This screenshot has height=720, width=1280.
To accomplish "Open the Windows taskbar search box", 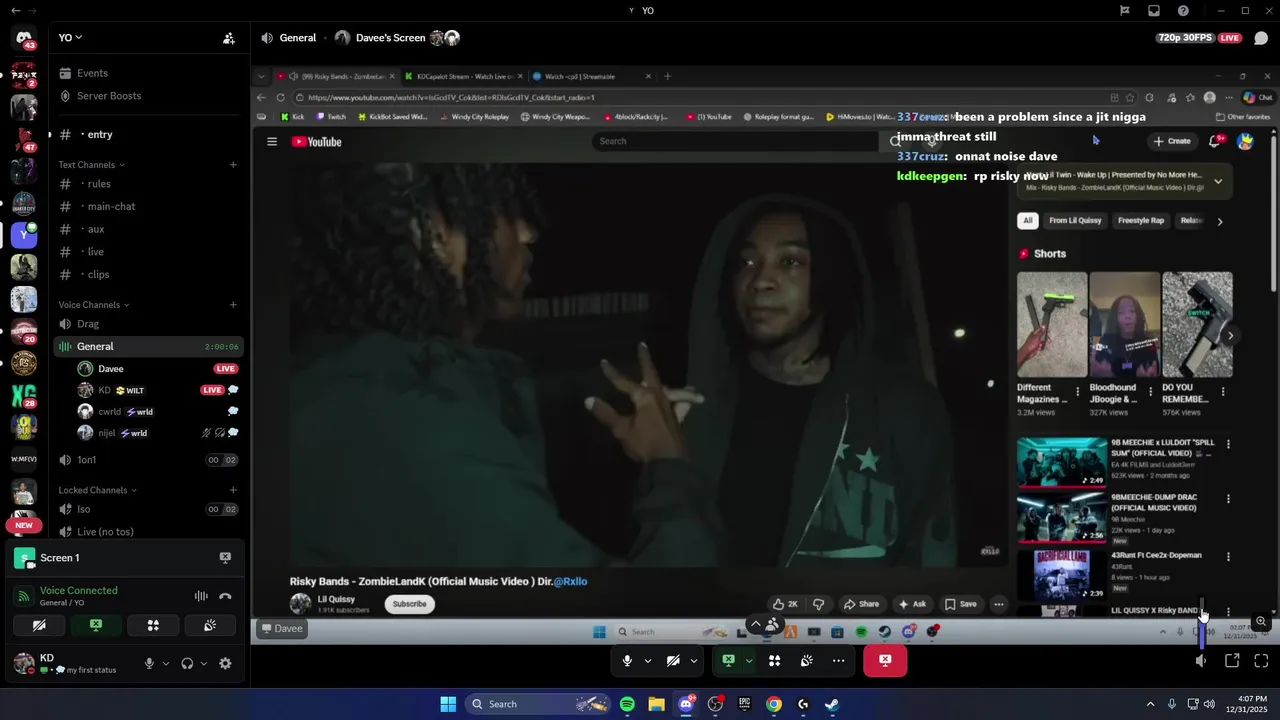I will 536,704.
